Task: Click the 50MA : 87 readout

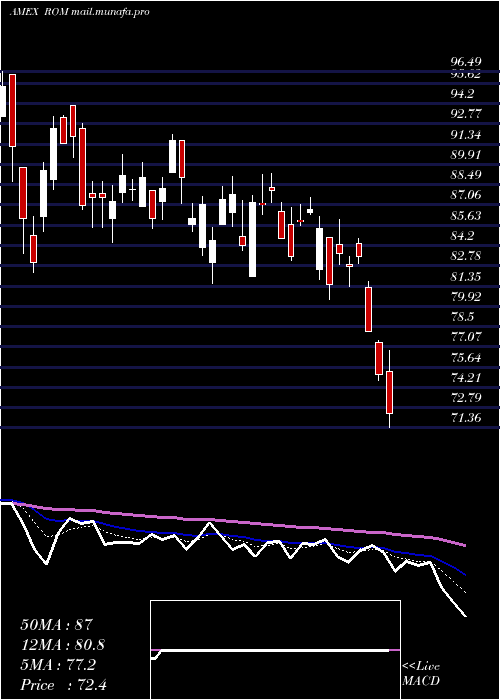Action: (56, 625)
